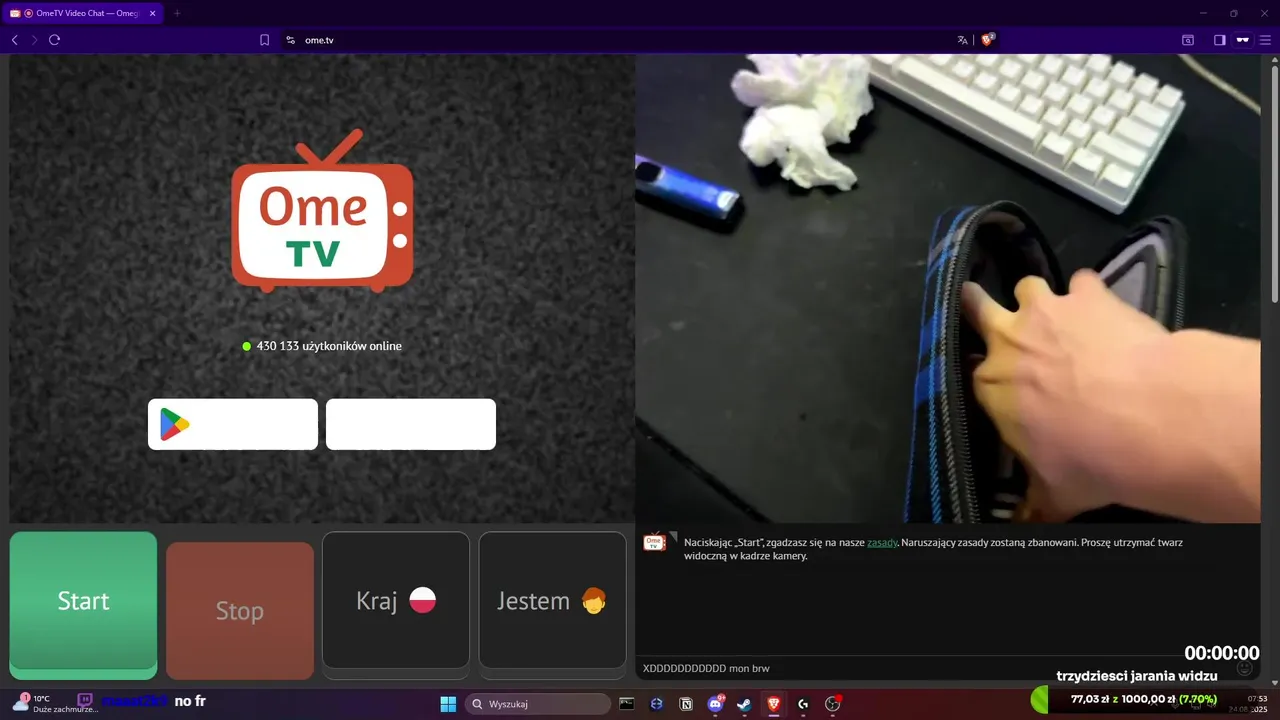1280x720 pixels.
Task: Open Notion from the taskbar
Action: click(686, 704)
